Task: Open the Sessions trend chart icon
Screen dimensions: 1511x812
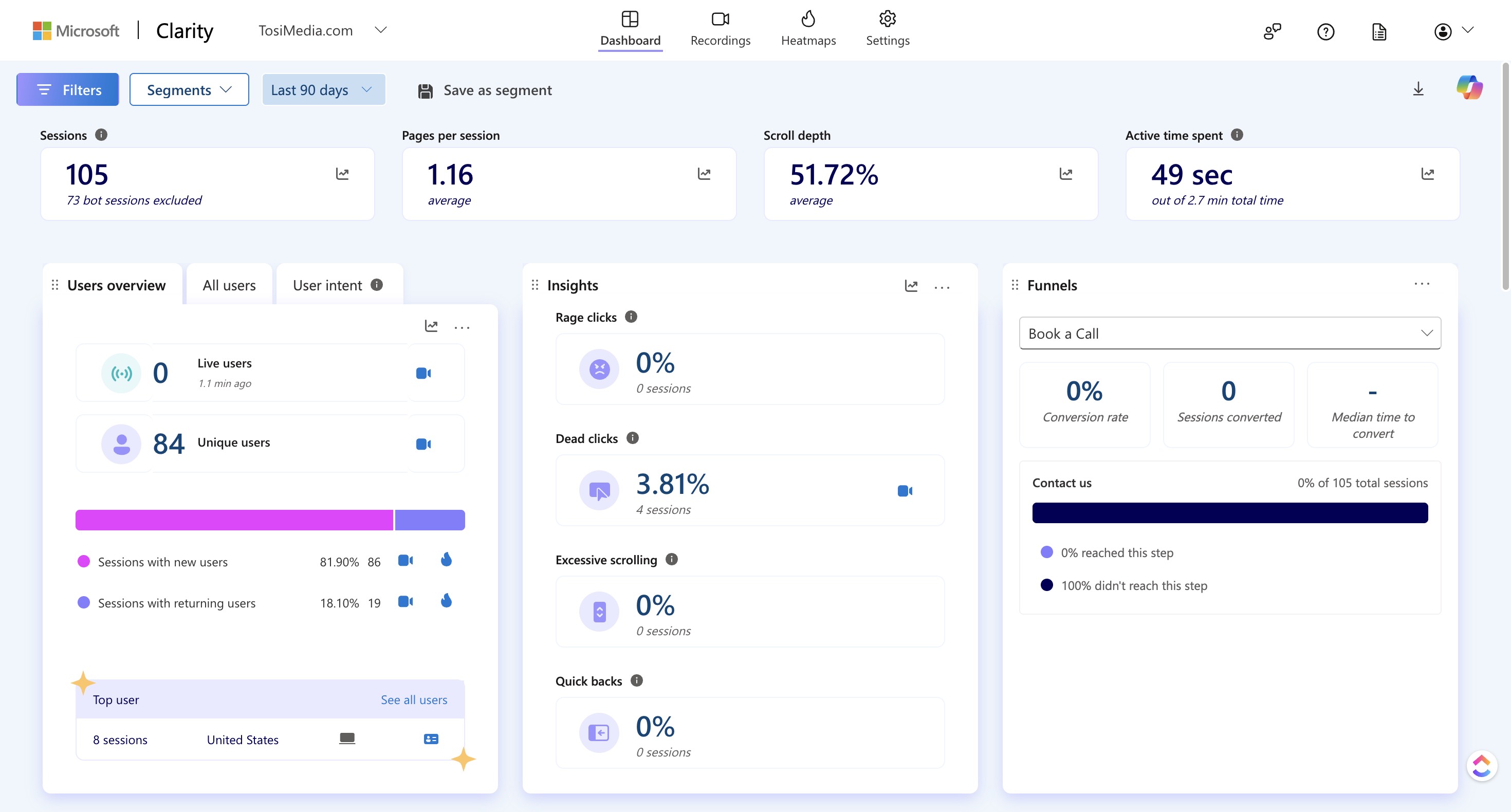Action: click(x=343, y=174)
